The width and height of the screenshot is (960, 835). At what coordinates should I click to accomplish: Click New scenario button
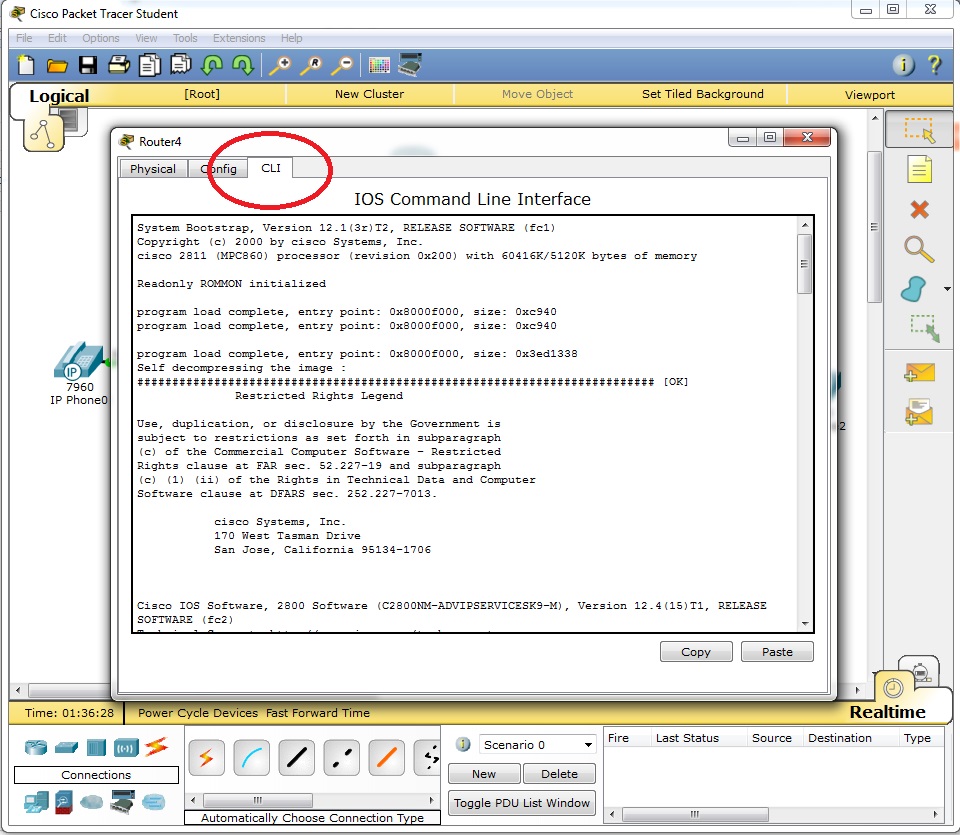click(484, 774)
